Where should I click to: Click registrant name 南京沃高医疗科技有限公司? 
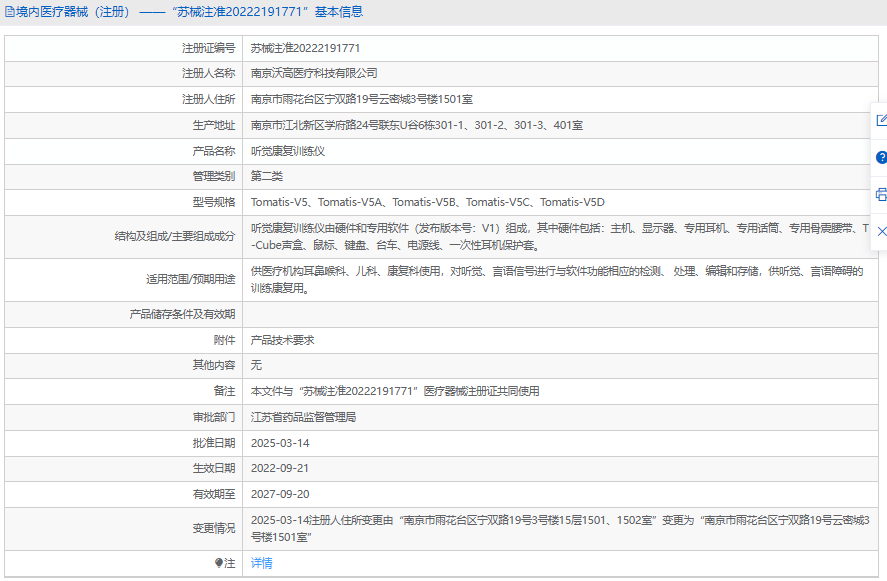[x=314, y=73]
